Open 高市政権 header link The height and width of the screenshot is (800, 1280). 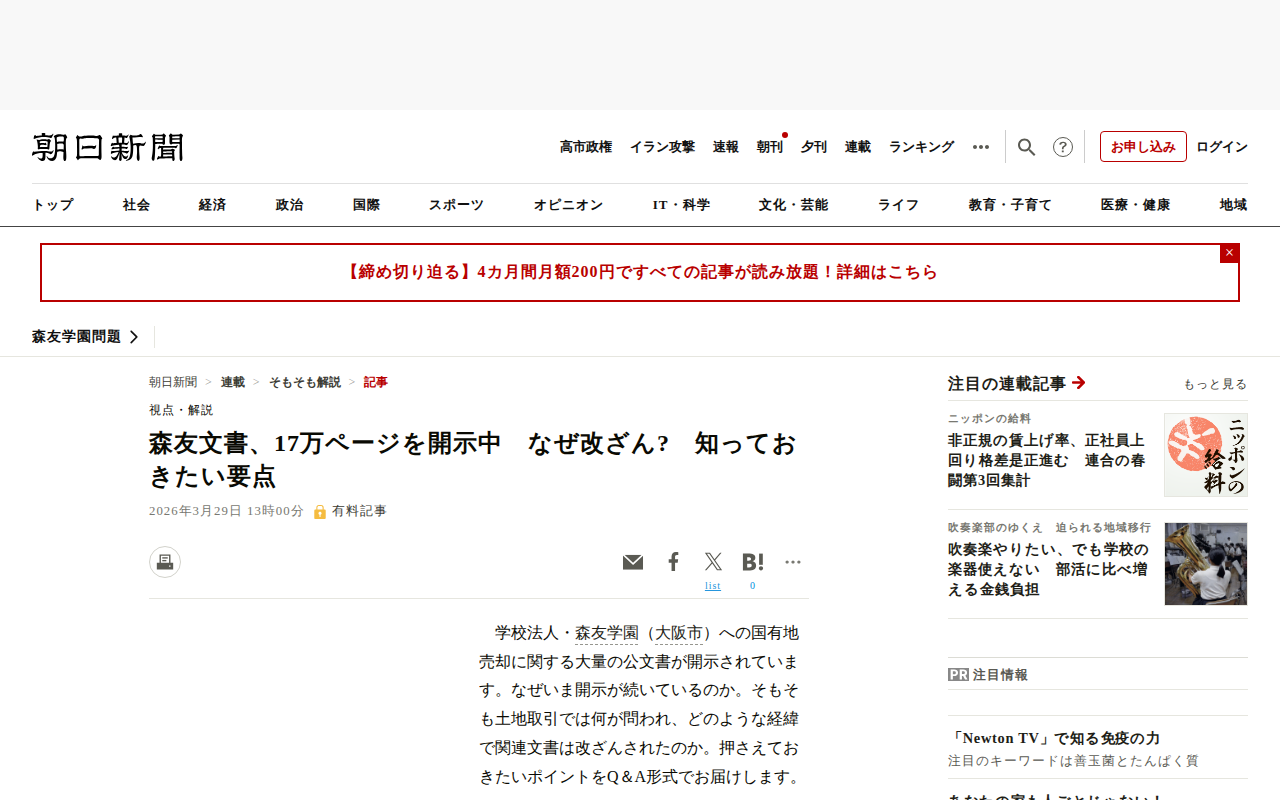pyautogui.click(x=586, y=147)
